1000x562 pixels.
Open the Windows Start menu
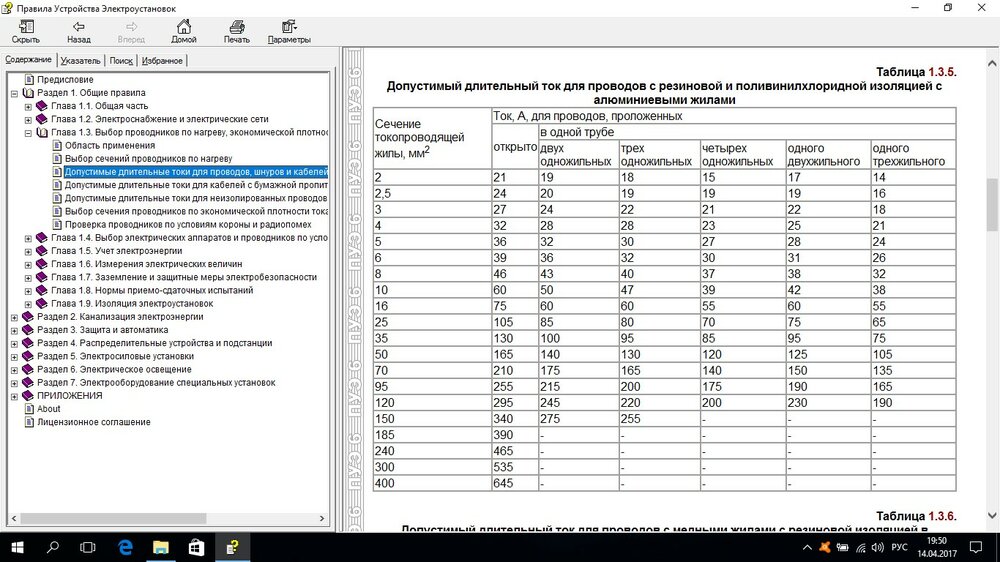pos(17,547)
